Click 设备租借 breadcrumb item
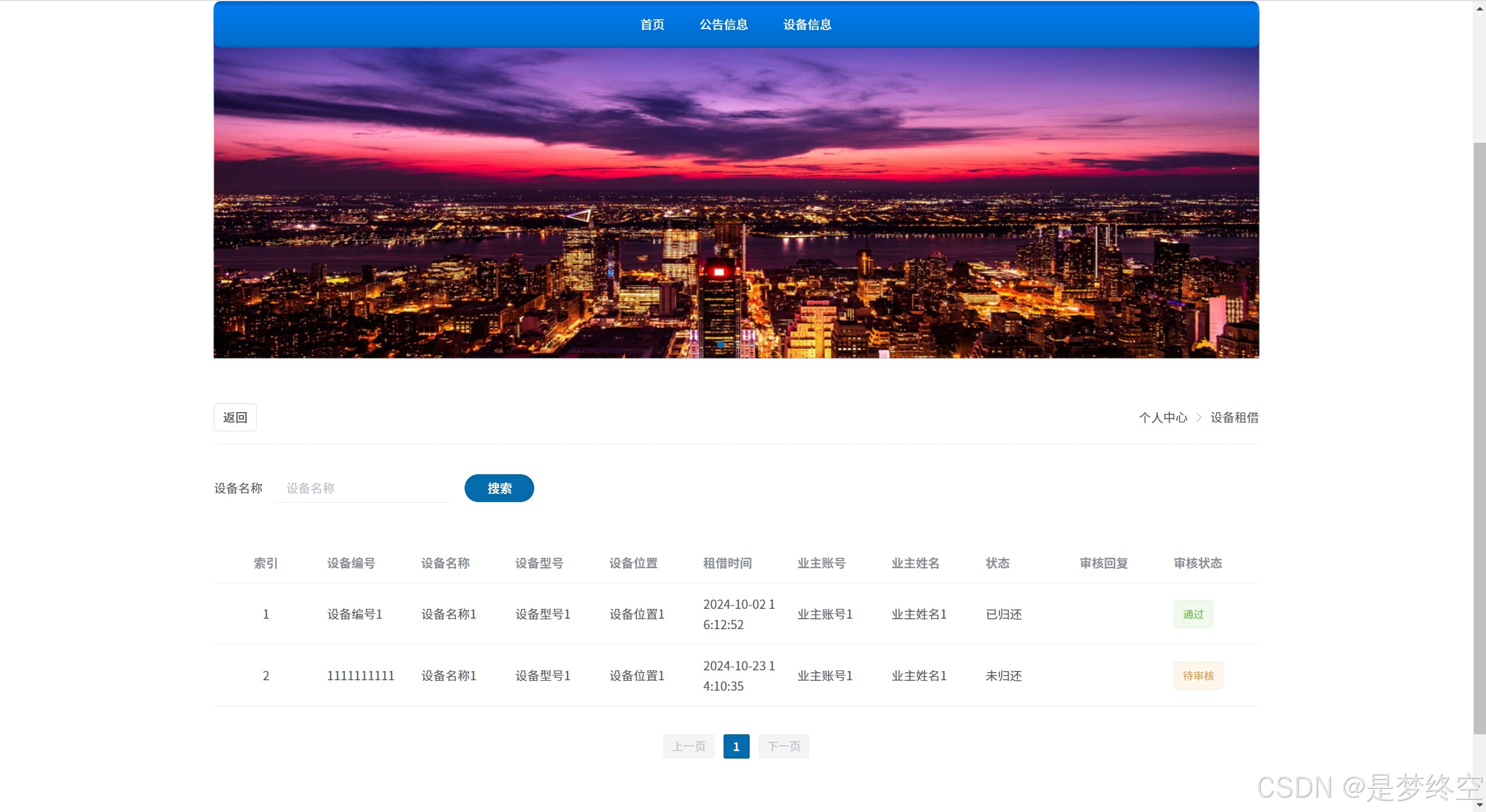The image size is (1486, 812). pyautogui.click(x=1235, y=418)
